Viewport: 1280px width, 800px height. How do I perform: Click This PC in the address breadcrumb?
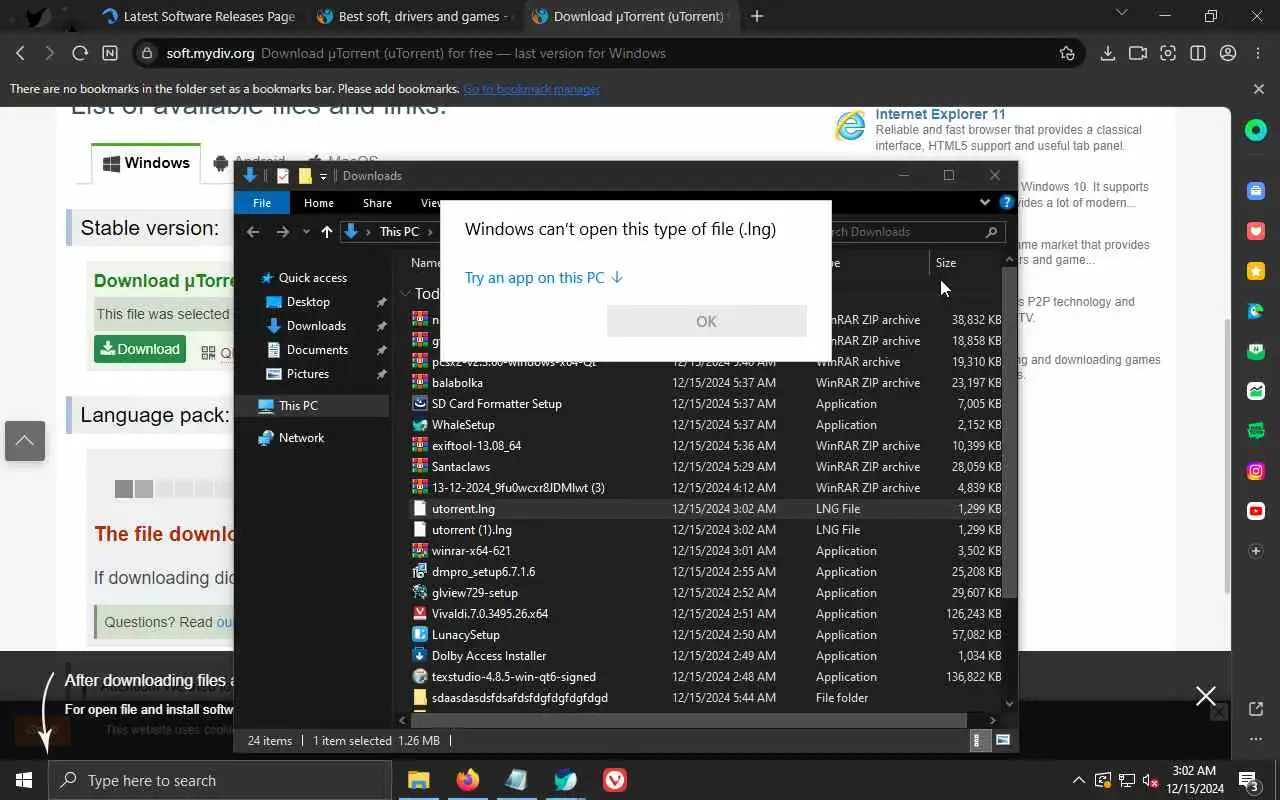399,232
